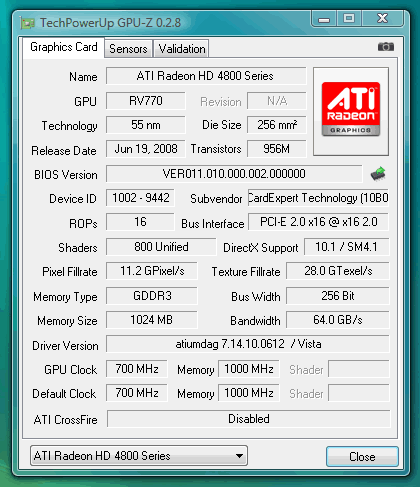Click the Memory Type label
Screen dimensions: 420x487
(65, 297)
